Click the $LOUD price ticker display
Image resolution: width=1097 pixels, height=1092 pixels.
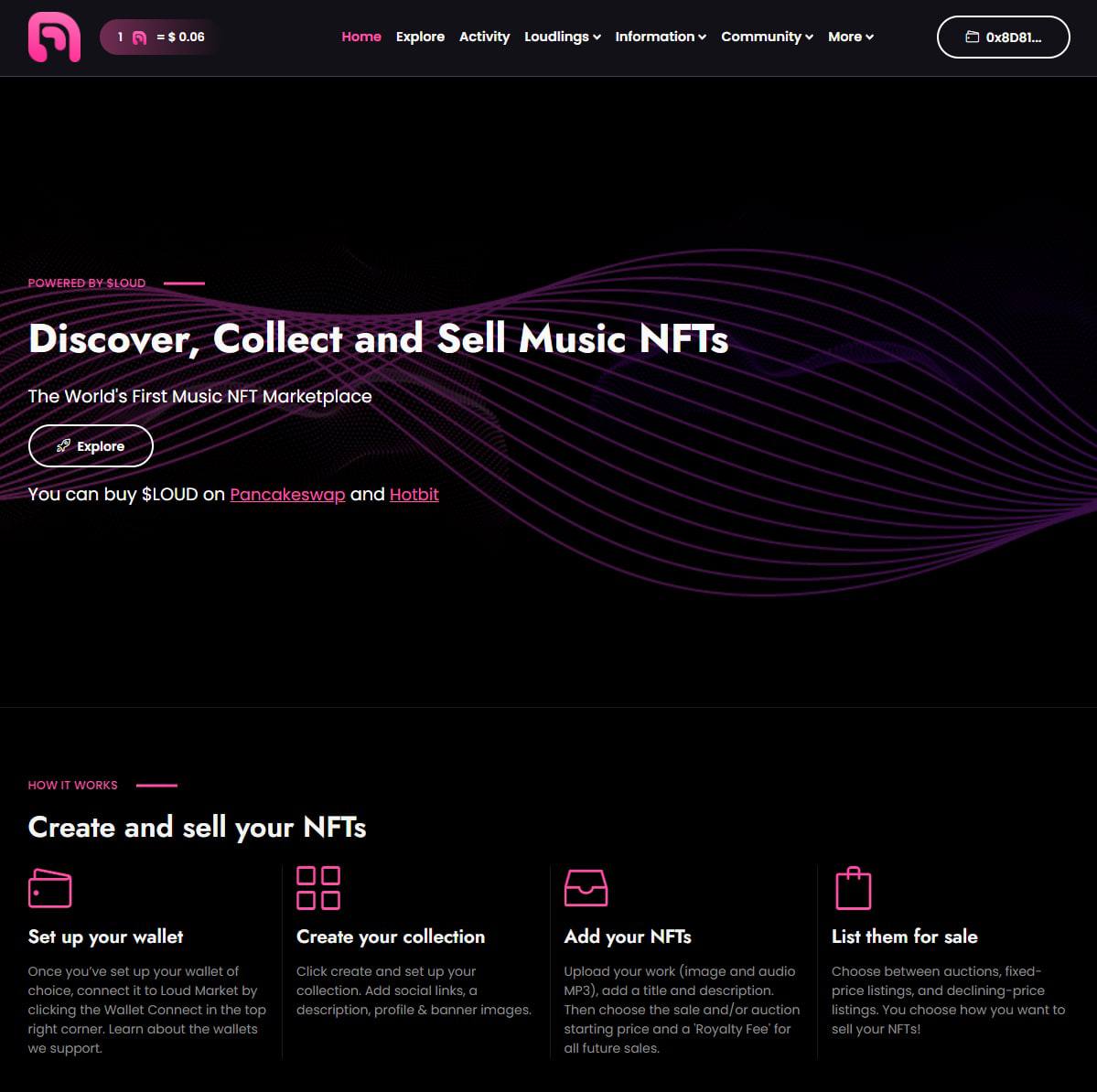coord(160,37)
